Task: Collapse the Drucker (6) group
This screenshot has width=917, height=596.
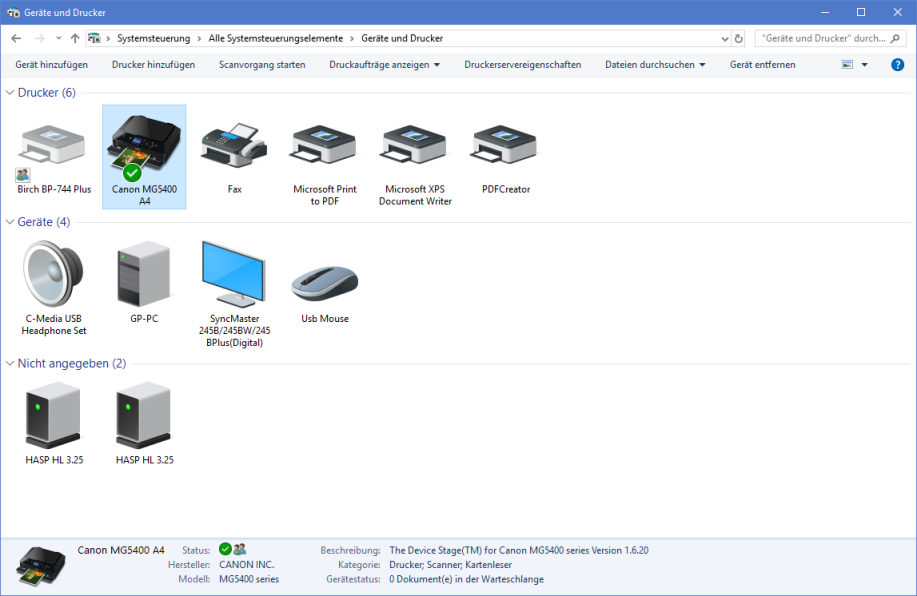Action: [x=10, y=92]
